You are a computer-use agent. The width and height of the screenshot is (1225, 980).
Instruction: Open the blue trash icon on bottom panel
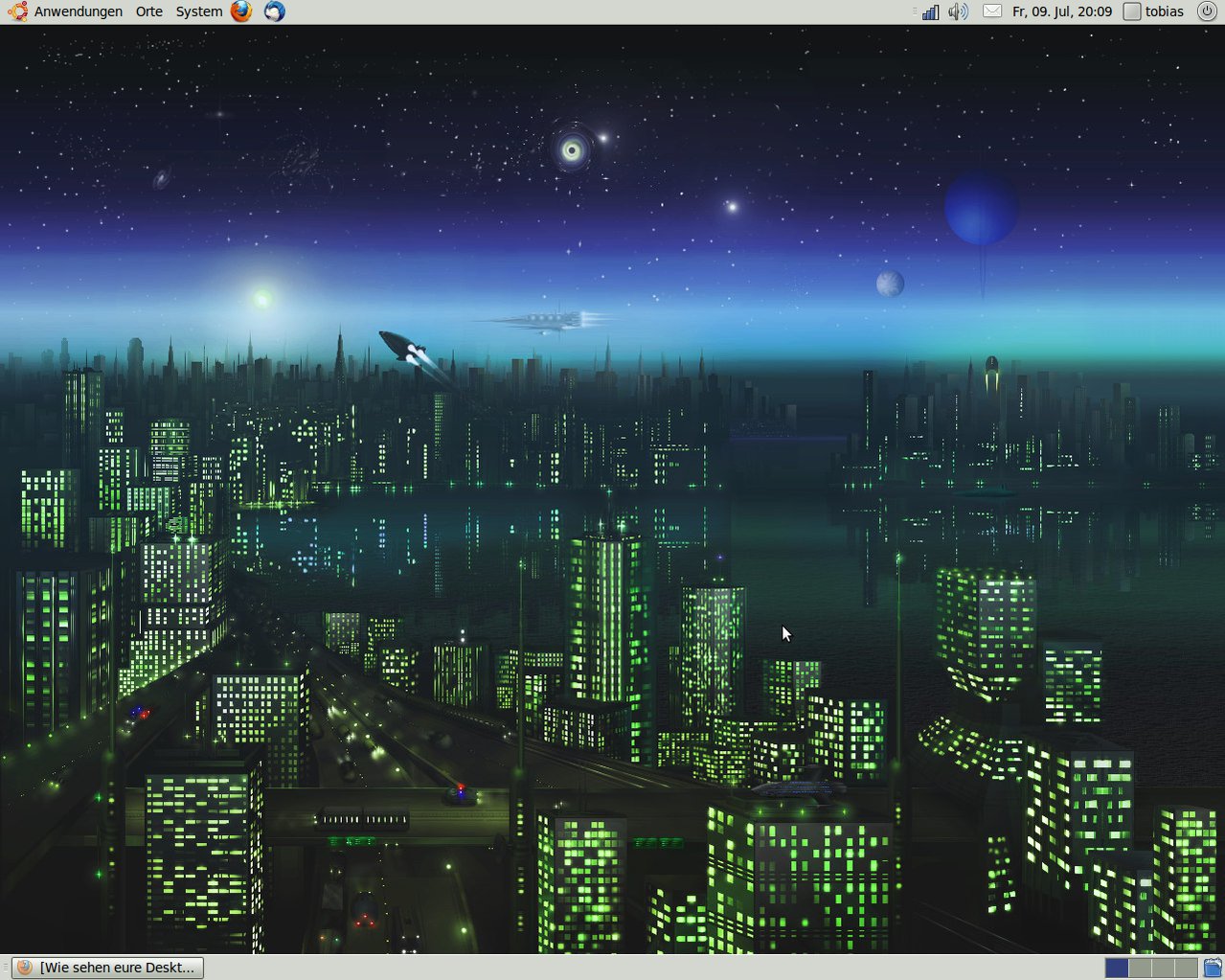[1213, 968]
